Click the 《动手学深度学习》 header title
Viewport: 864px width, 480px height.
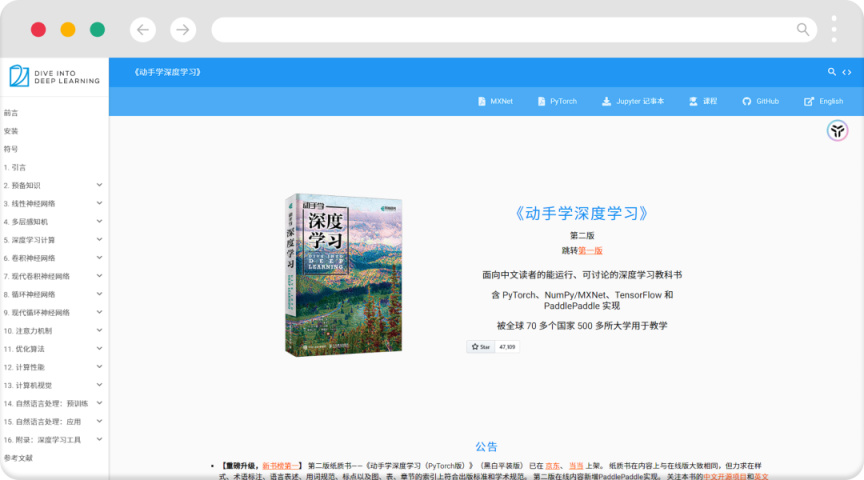(x=168, y=72)
